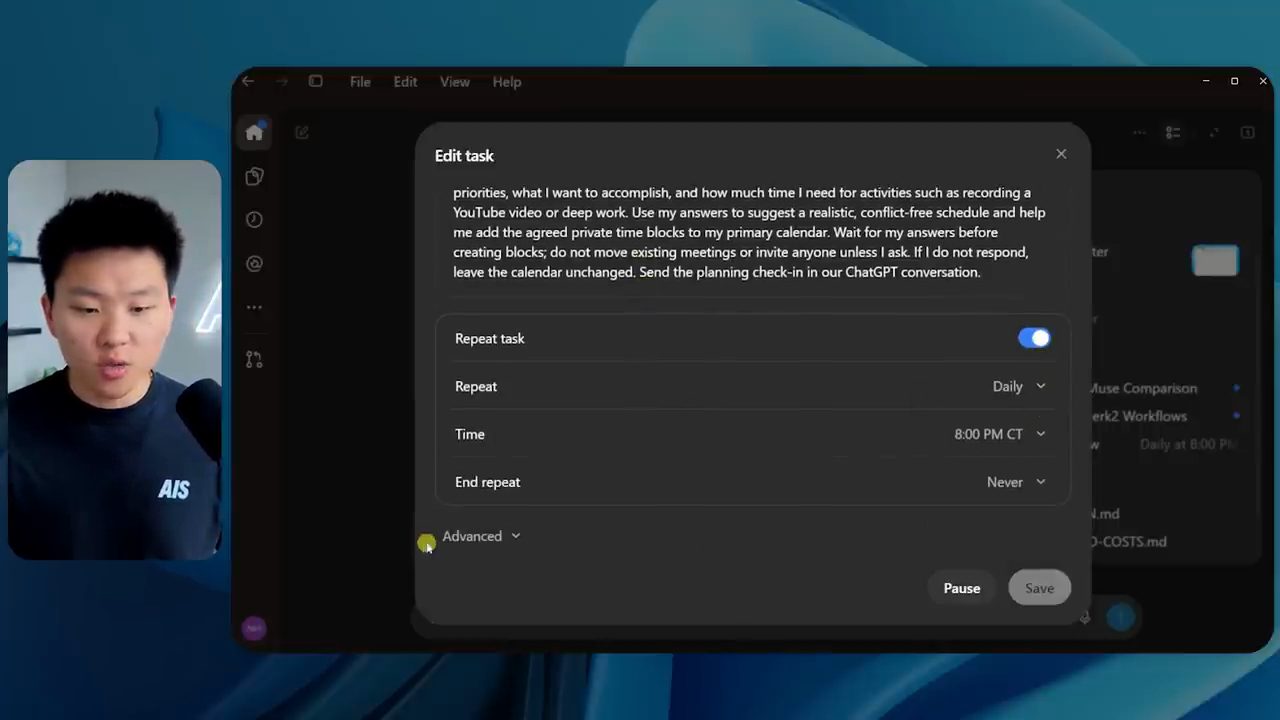1280x720 pixels.
Task: Open the stacked pages icon in sidebar
Action: tap(254, 176)
